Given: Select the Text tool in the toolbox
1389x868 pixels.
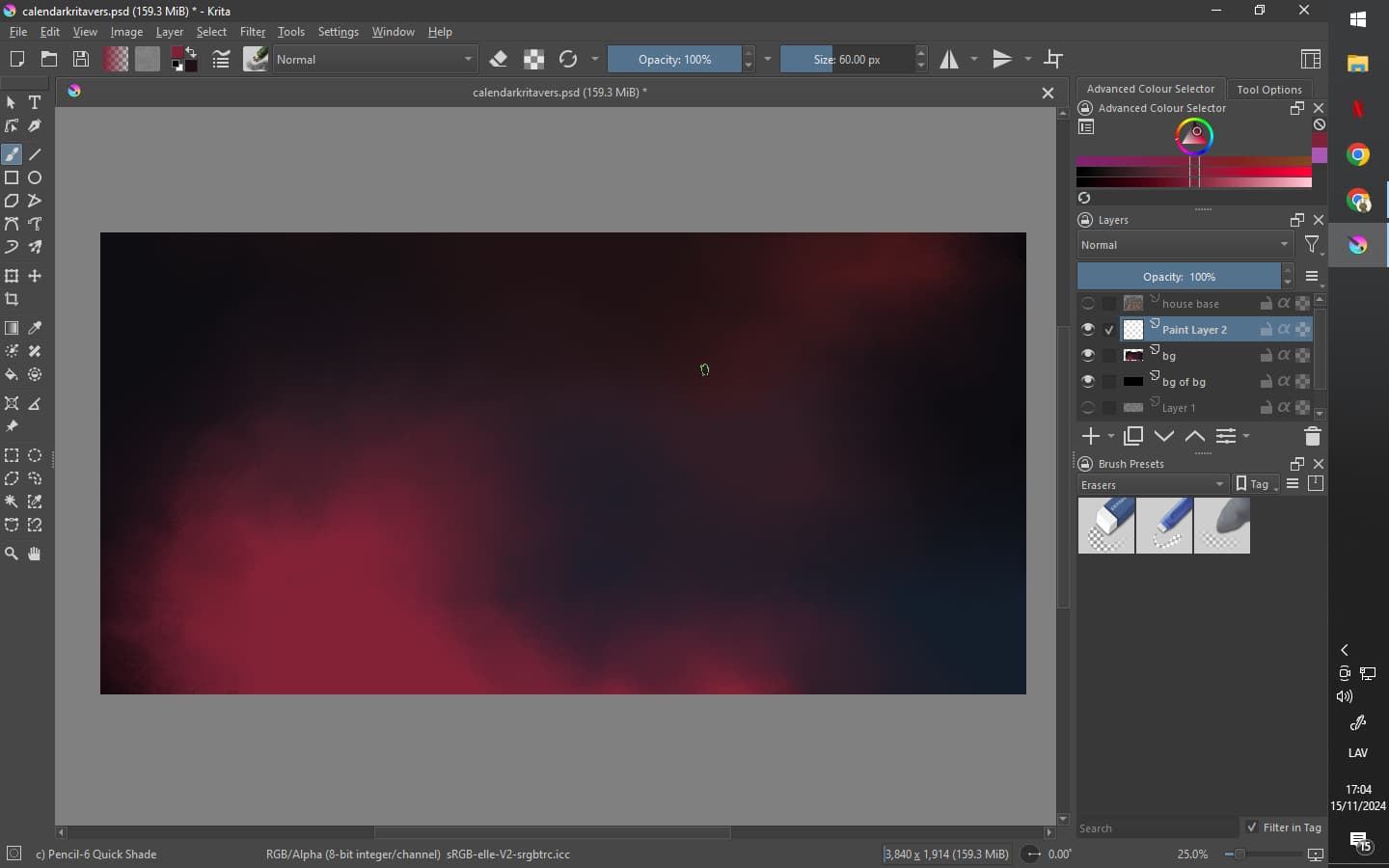Looking at the screenshot, I should pos(35,102).
